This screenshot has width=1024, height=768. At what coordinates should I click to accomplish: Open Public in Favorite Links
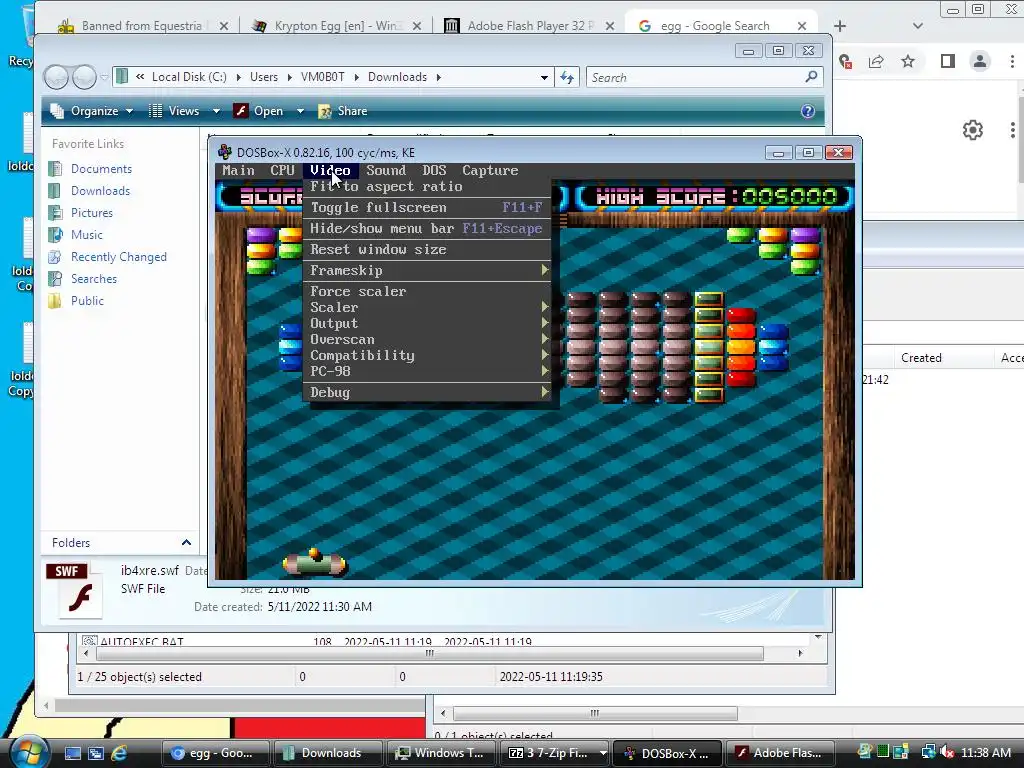88,300
